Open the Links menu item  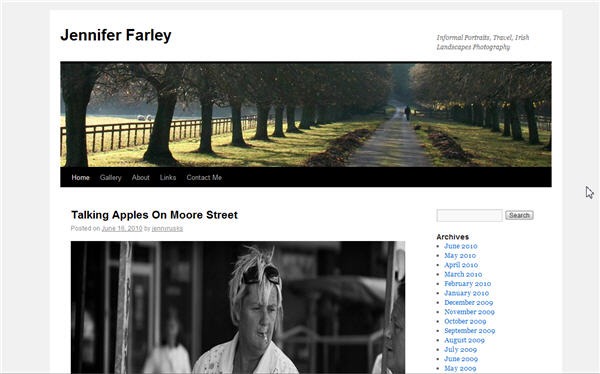(x=168, y=178)
